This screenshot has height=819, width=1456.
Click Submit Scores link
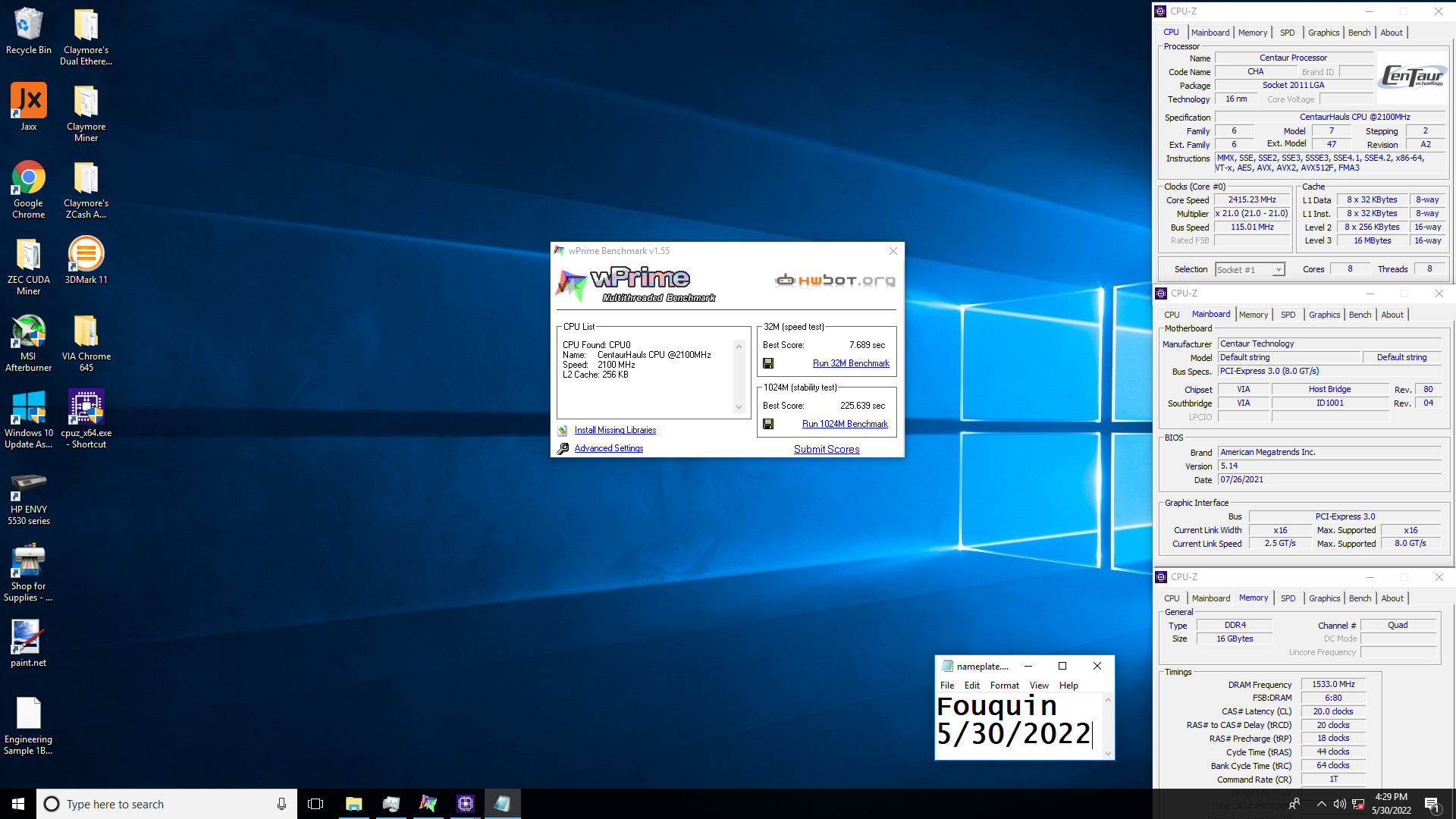827,449
